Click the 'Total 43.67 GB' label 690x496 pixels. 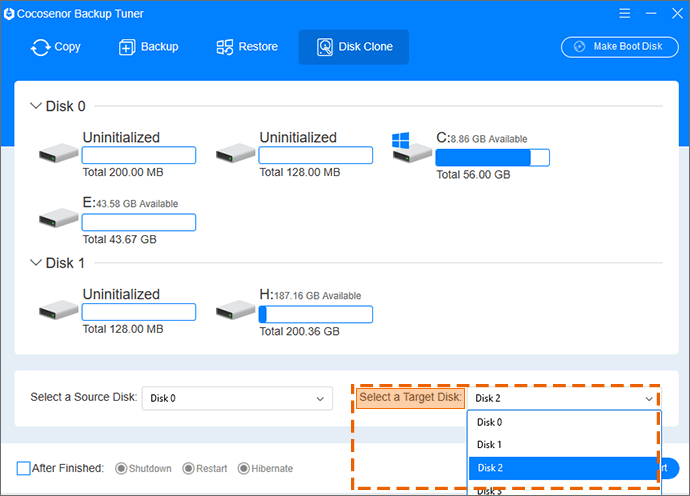[119, 239]
